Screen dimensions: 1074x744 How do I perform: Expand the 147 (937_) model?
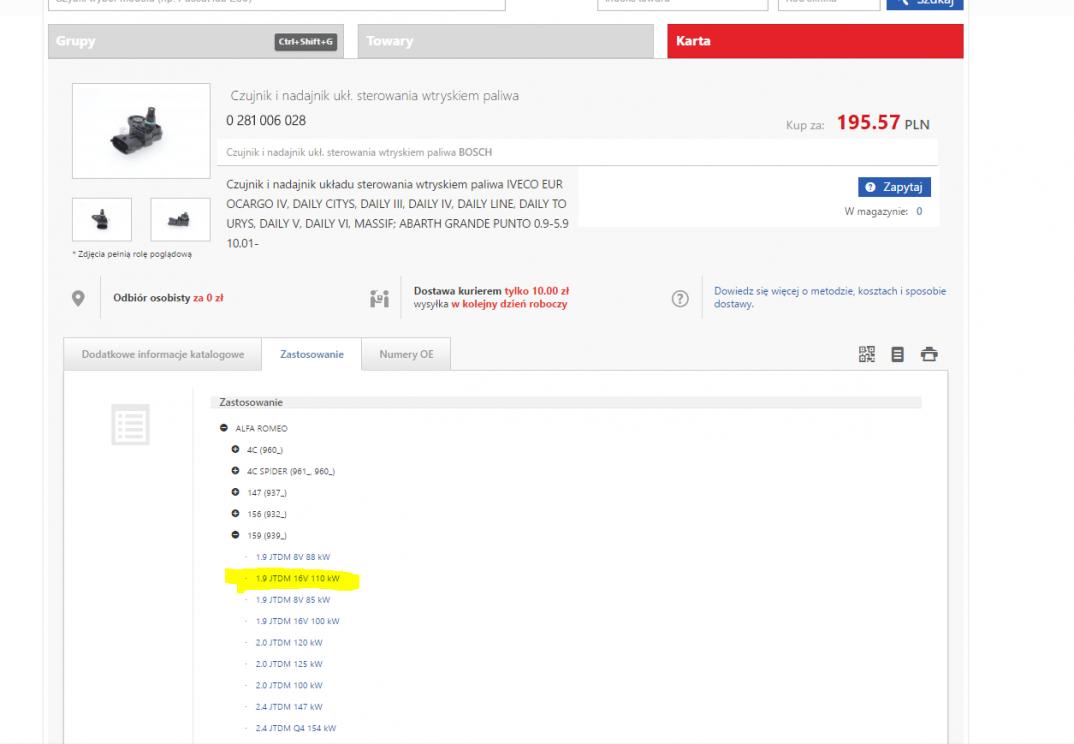[x=235, y=492]
